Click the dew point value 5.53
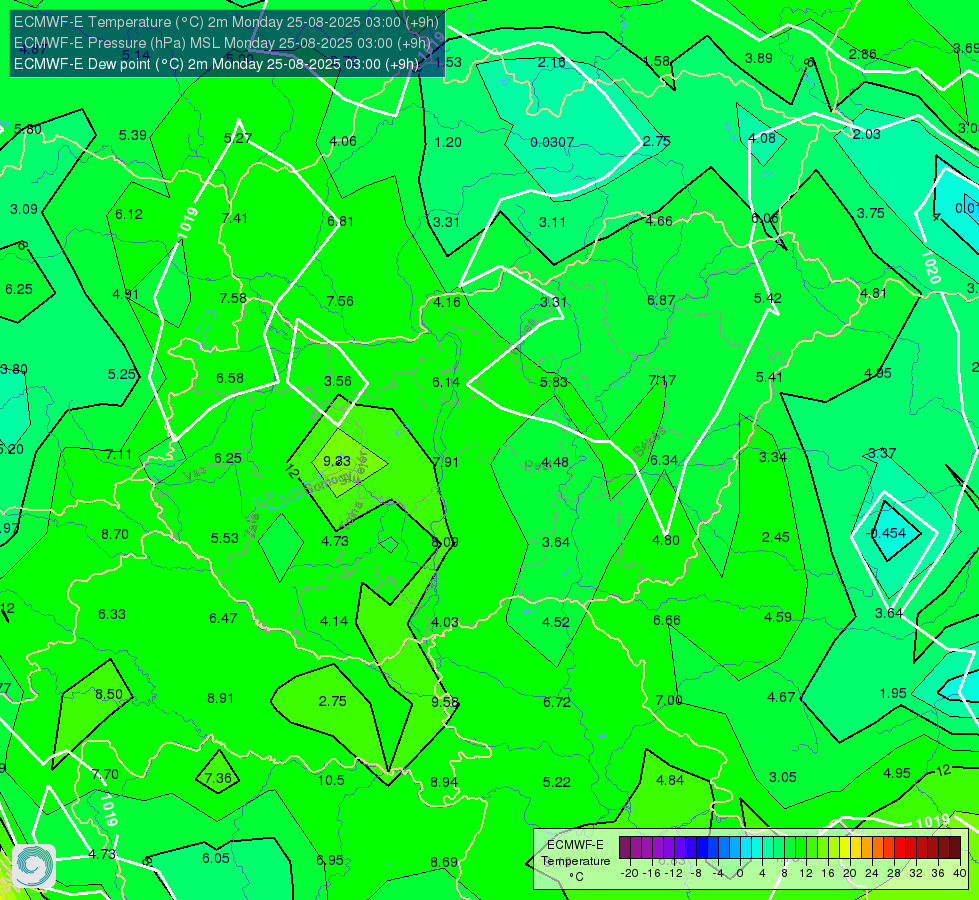 (225, 538)
